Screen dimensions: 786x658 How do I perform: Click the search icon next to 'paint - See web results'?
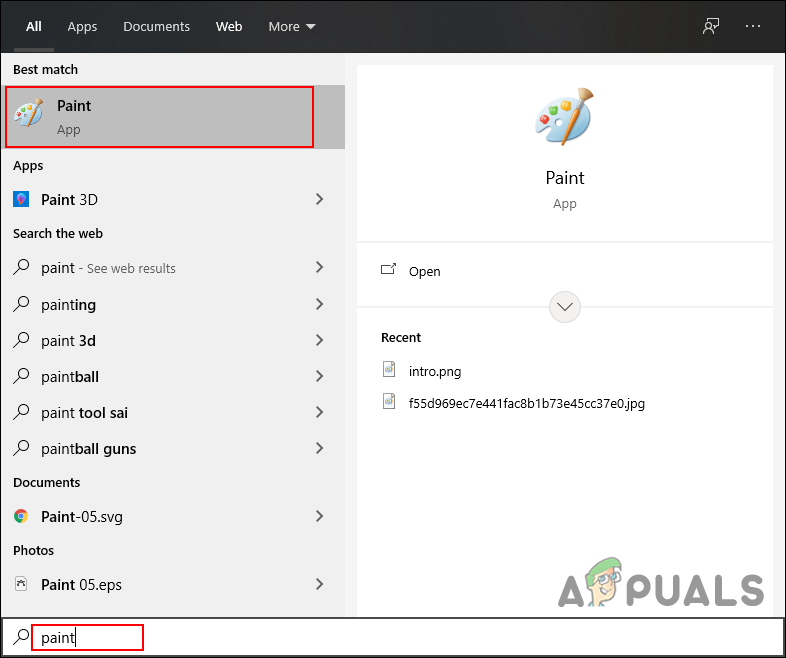[21, 267]
